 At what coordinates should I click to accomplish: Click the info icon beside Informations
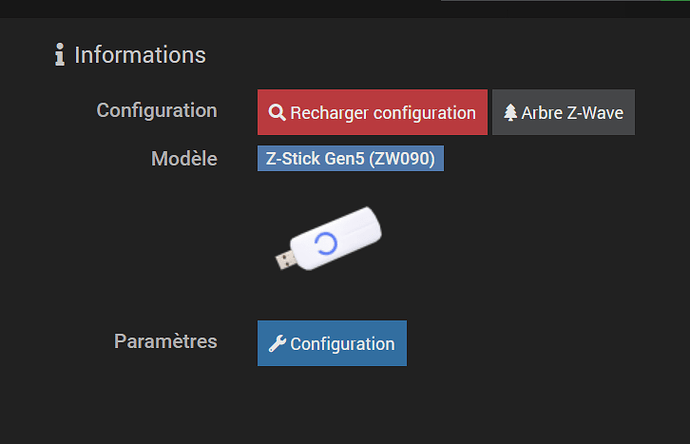[x=59, y=55]
